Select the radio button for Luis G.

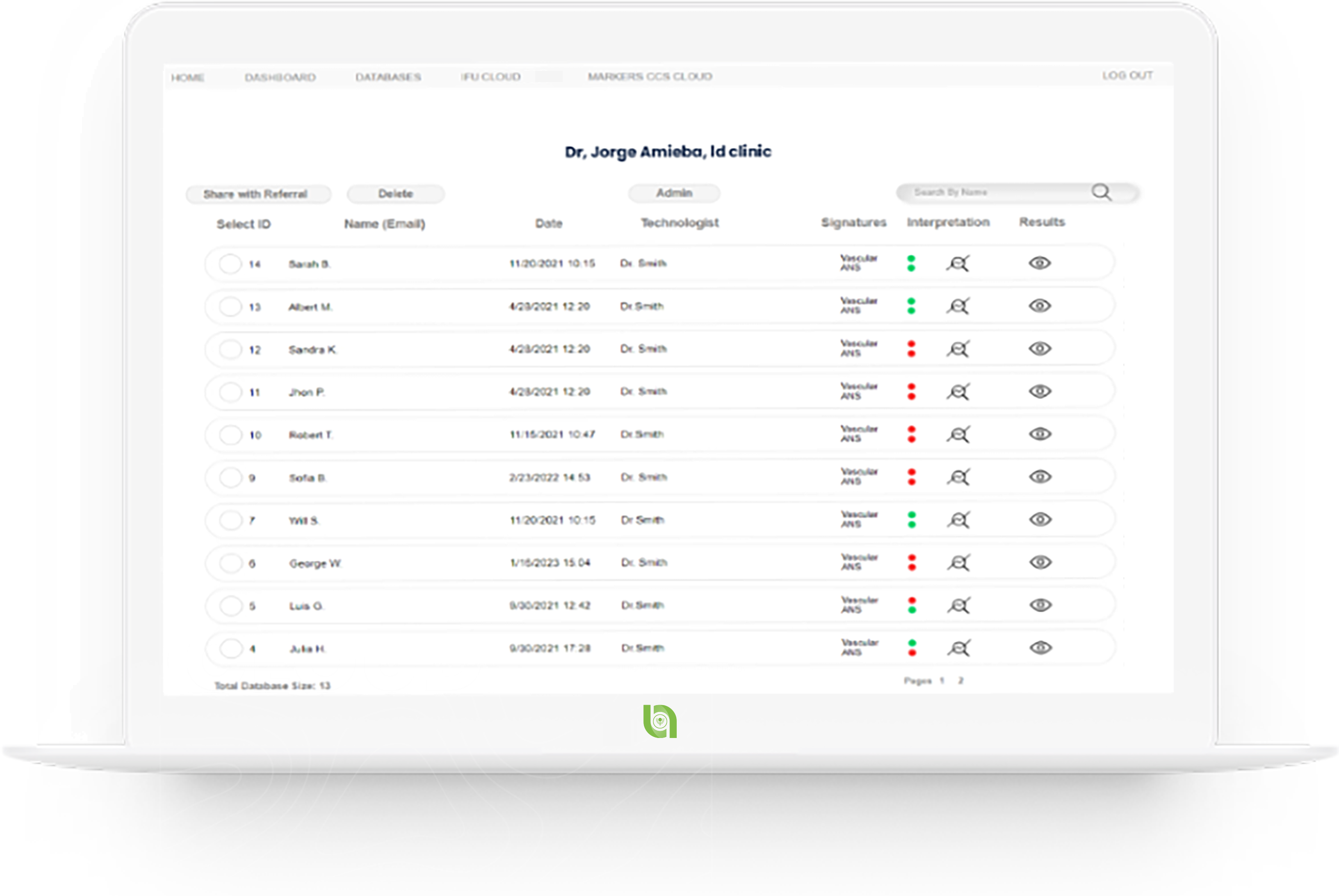tap(231, 606)
